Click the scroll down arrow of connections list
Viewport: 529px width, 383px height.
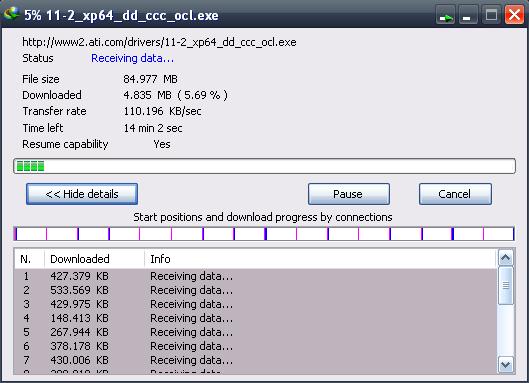(506, 365)
